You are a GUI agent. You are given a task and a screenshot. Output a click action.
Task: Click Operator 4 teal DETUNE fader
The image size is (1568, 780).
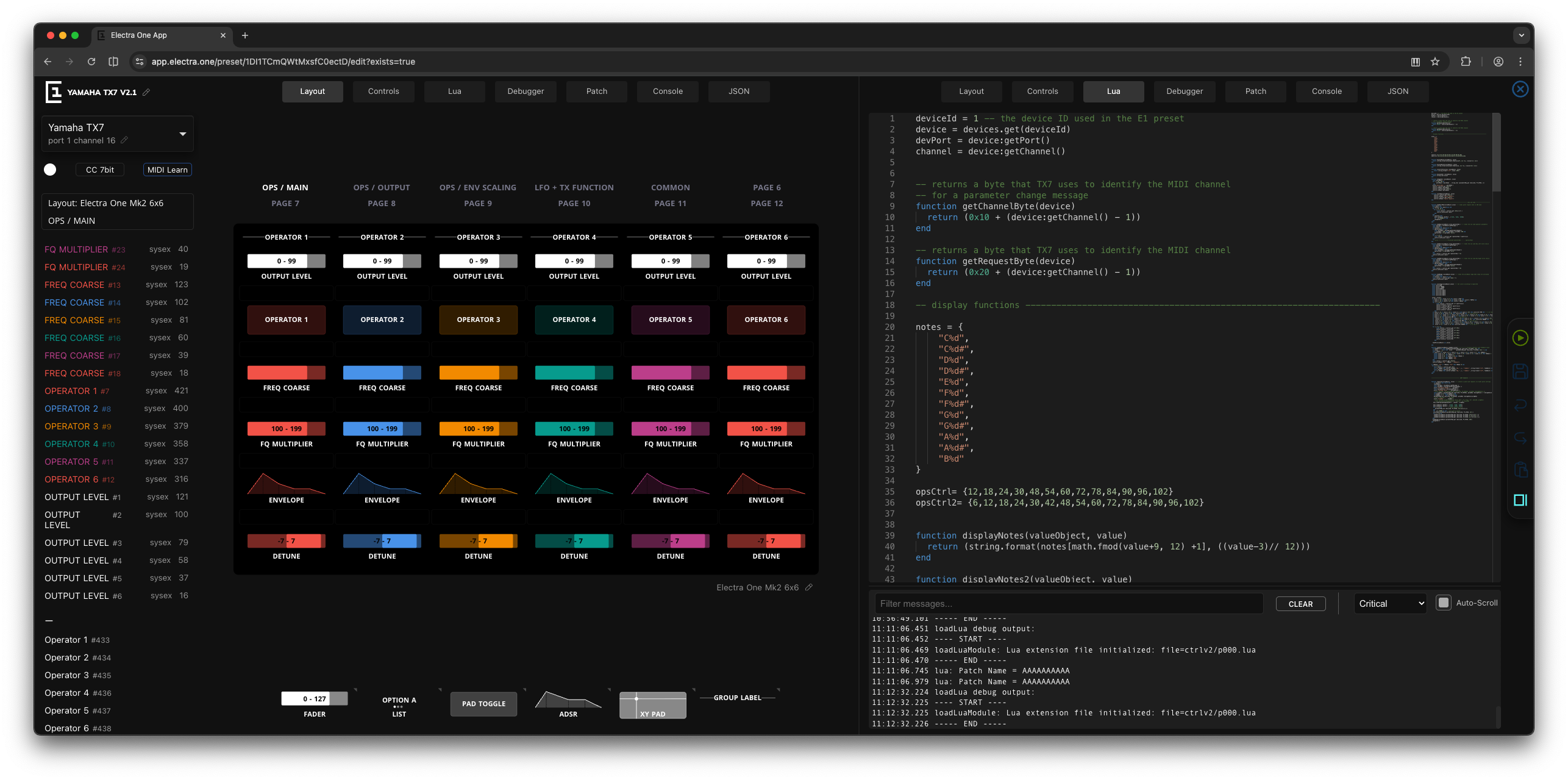tap(574, 541)
